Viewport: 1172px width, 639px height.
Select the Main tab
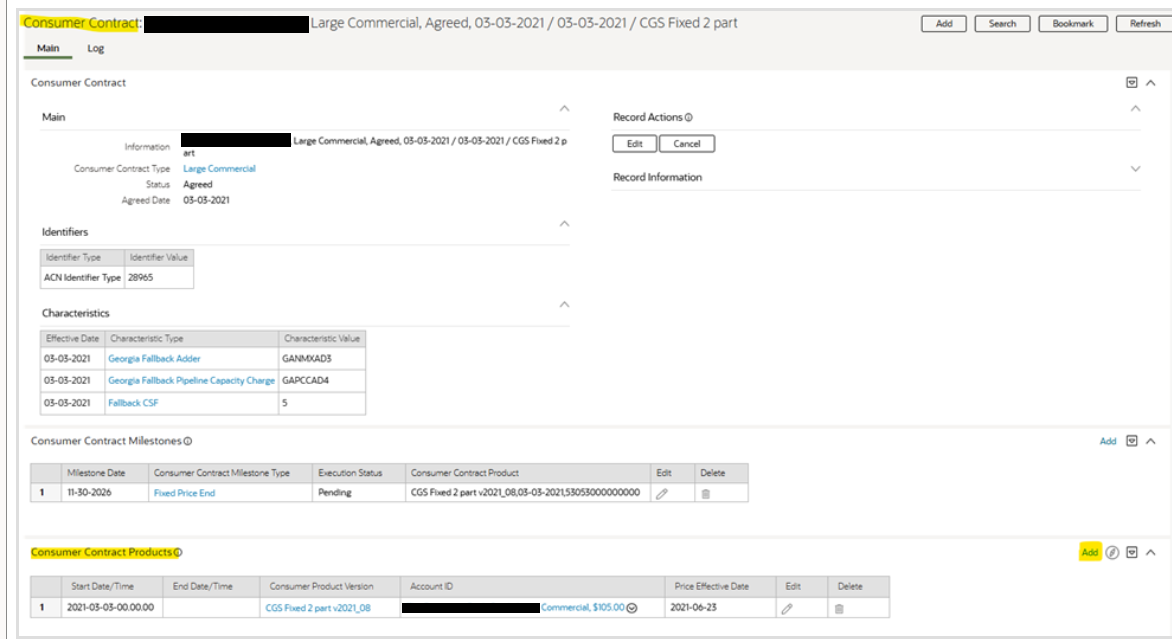click(x=47, y=48)
